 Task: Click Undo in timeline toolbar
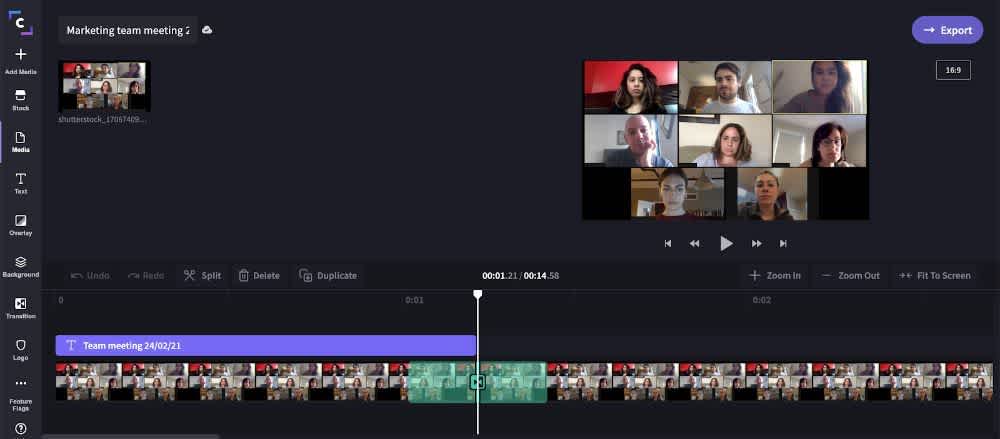coord(91,276)
